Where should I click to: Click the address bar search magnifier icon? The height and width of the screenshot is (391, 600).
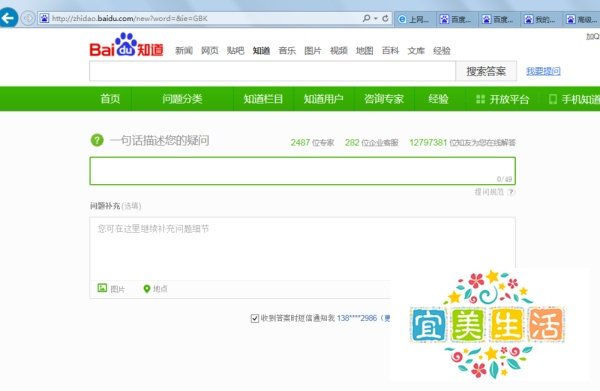coord(366,18)
